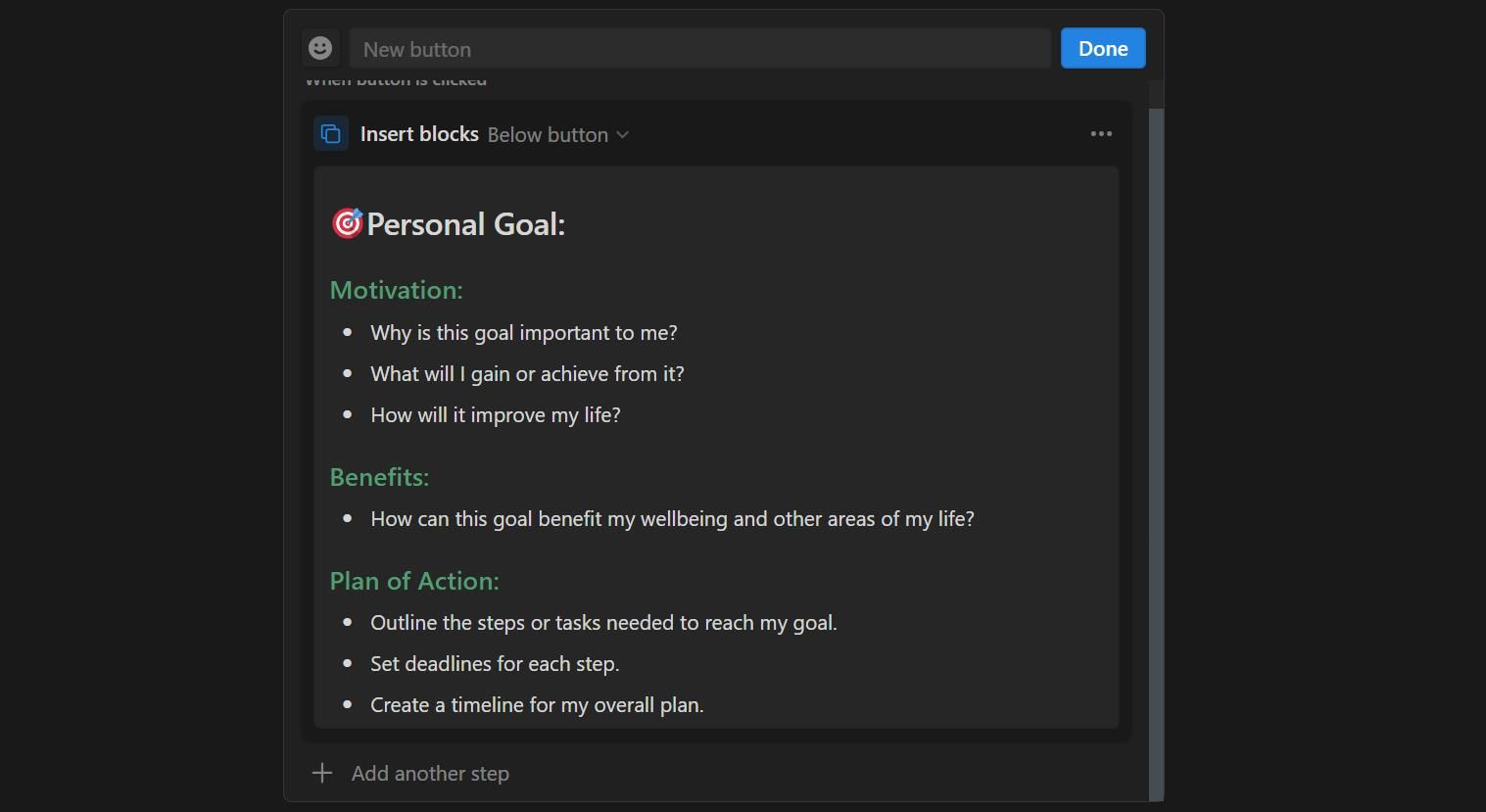Click "Why is this goal important" bullet

[524, 333]
